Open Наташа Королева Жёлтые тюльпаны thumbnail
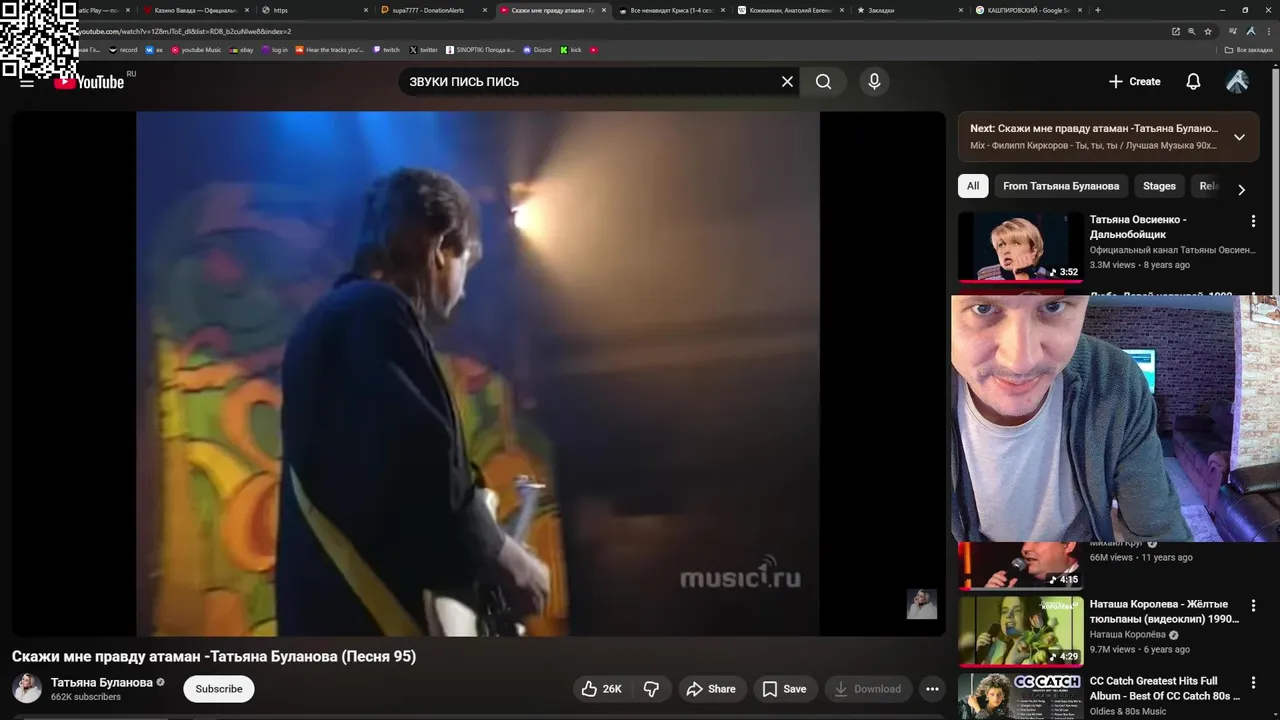The image size is (1280, 720). click(x=1020, y=631)
